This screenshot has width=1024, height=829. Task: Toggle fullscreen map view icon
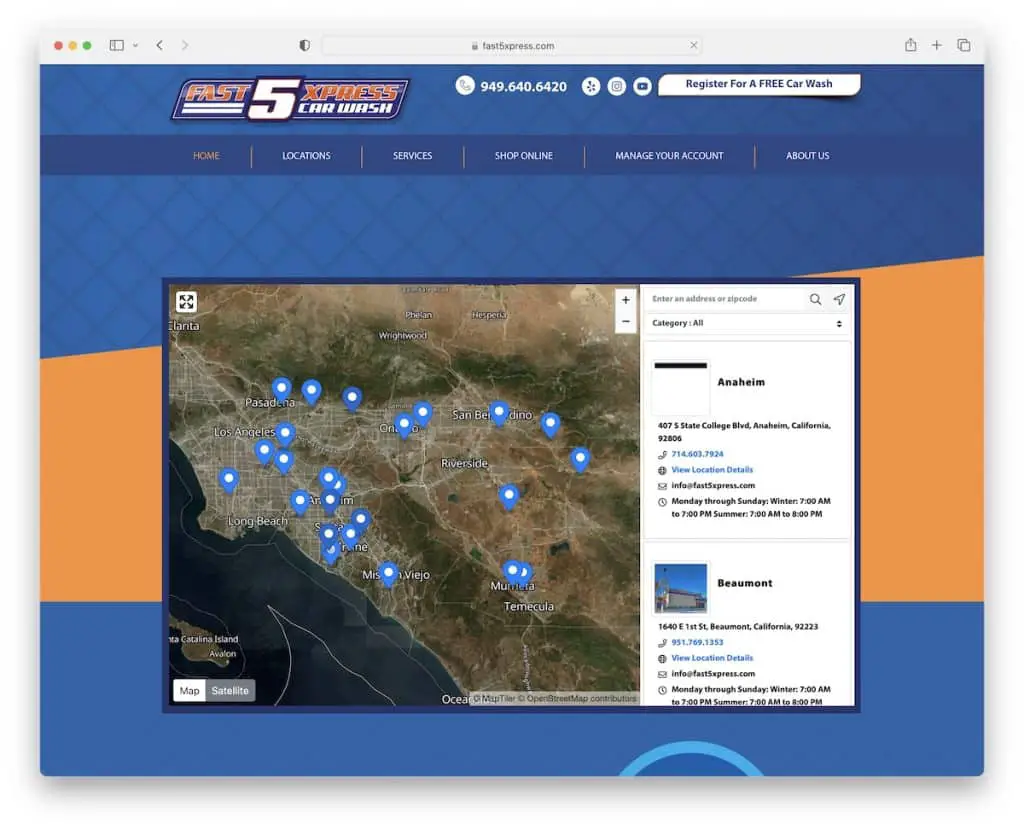coord(186,302)
